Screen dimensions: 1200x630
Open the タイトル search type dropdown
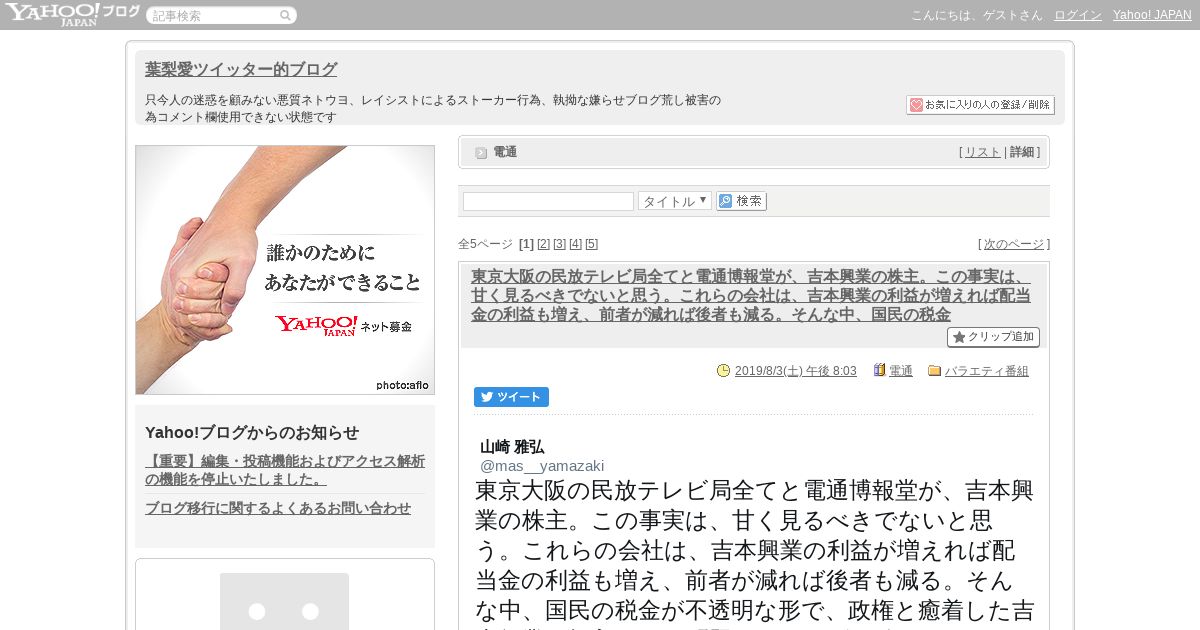[x=675, y=201]
